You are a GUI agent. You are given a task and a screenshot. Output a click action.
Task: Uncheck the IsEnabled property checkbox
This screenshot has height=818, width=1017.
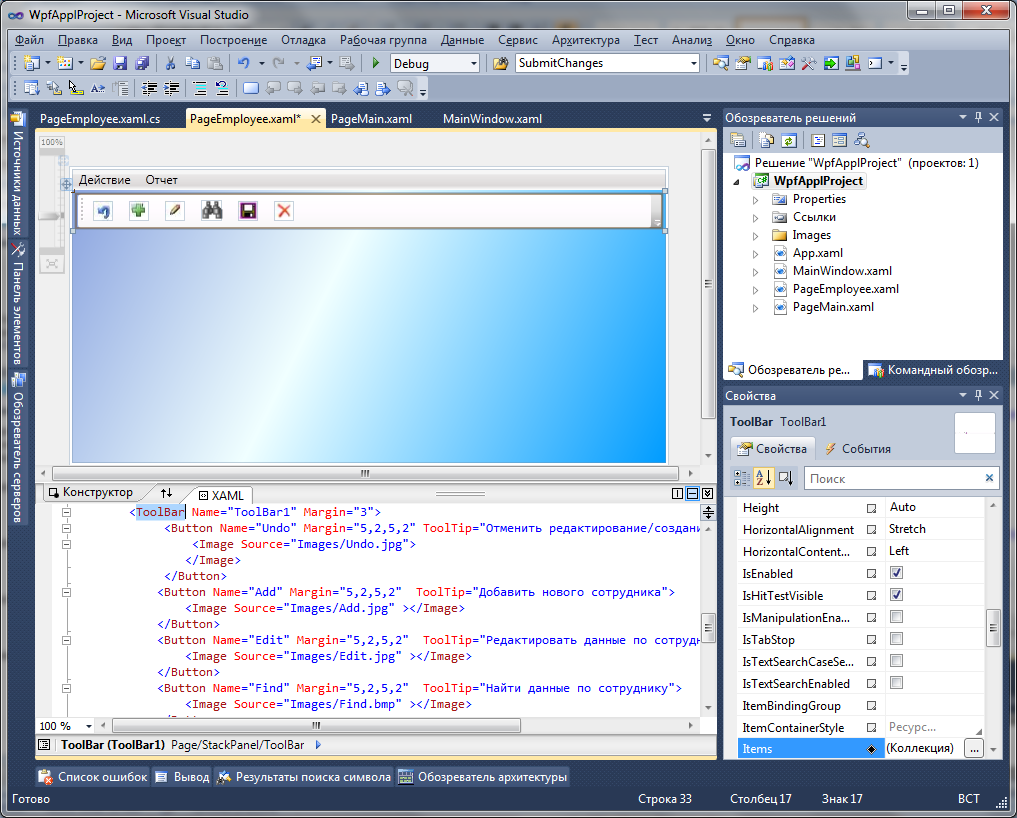click(896, 573)
